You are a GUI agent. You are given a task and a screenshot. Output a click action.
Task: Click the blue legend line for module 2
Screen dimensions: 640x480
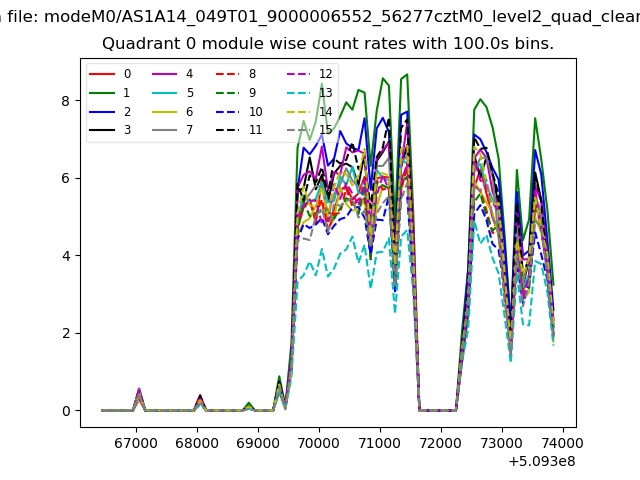point(102,112)
